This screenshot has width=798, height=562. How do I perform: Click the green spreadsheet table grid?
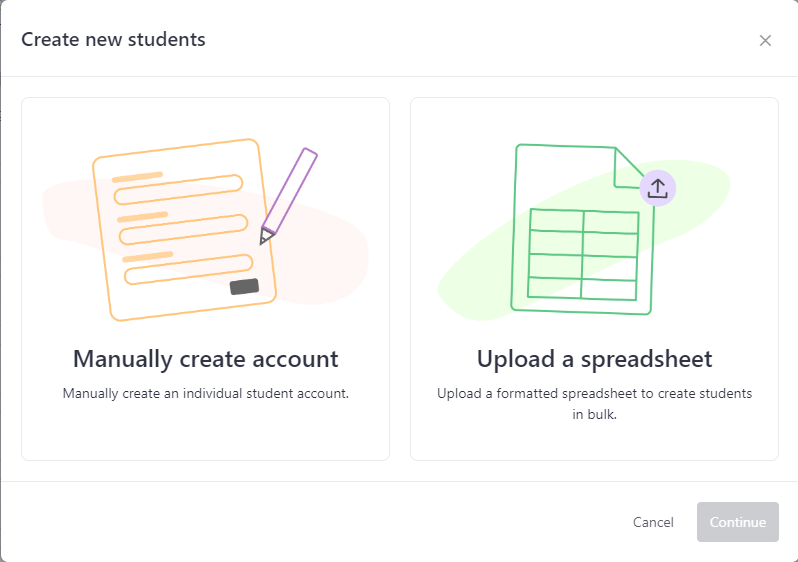583,254
